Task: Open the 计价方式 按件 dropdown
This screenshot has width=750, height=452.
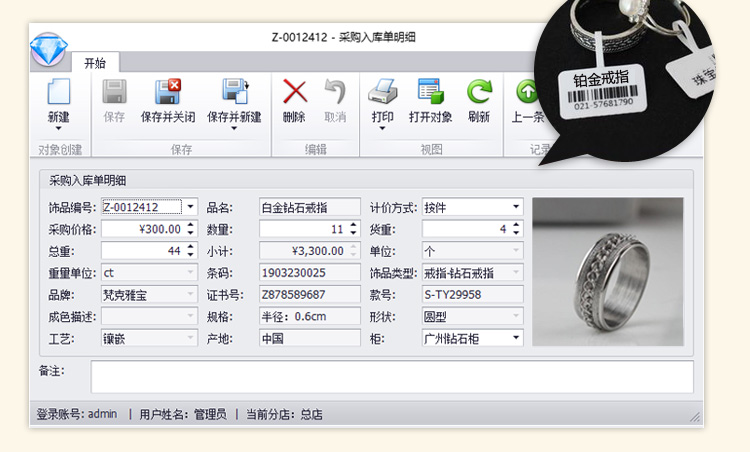Action: (x=516, y=207)
